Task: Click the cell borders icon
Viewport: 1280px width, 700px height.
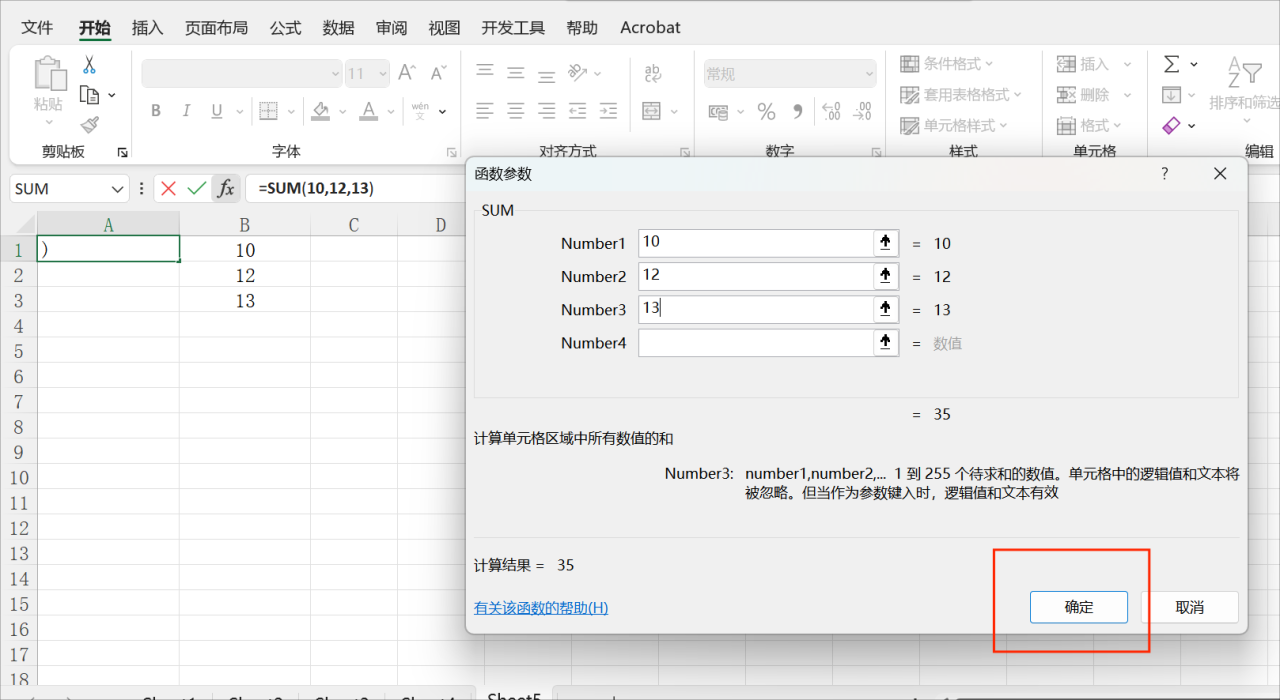Action: coord(268,111)
